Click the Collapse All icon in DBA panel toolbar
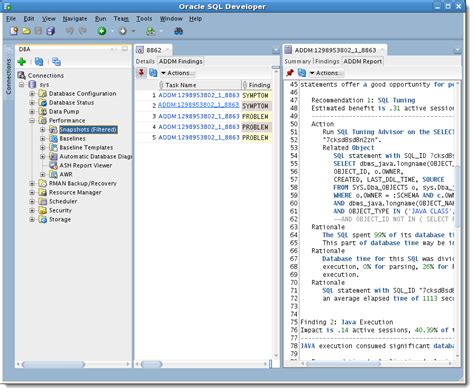Viewport: 474px width, 392px height. click(x=56, y=62)
